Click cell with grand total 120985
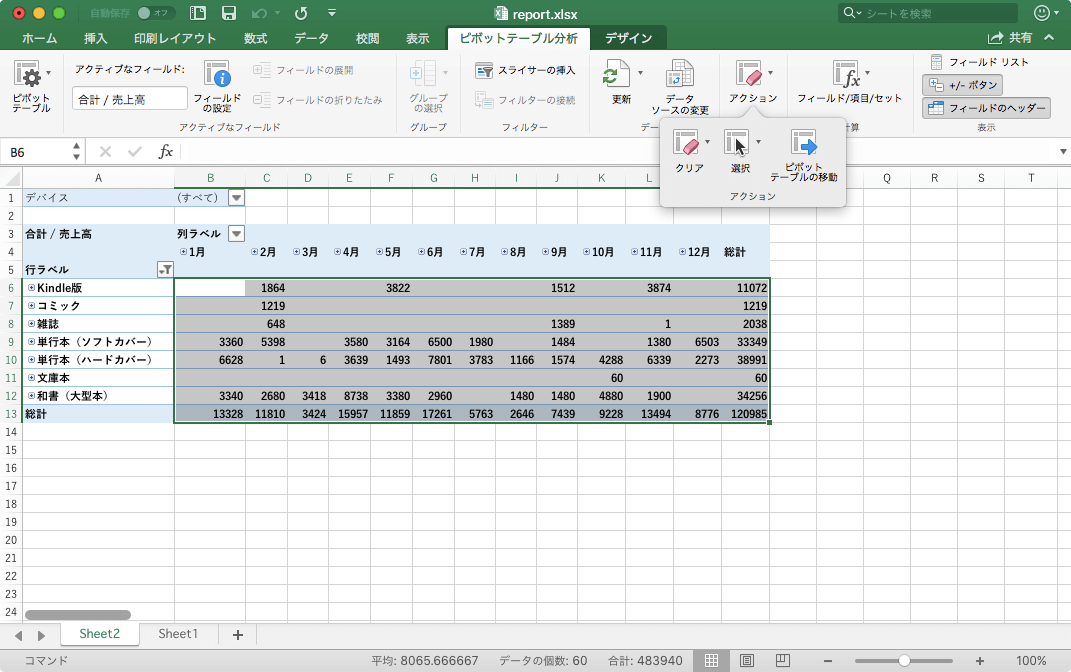Screen dimensions: 1071x672 click(x=745, y=414)
